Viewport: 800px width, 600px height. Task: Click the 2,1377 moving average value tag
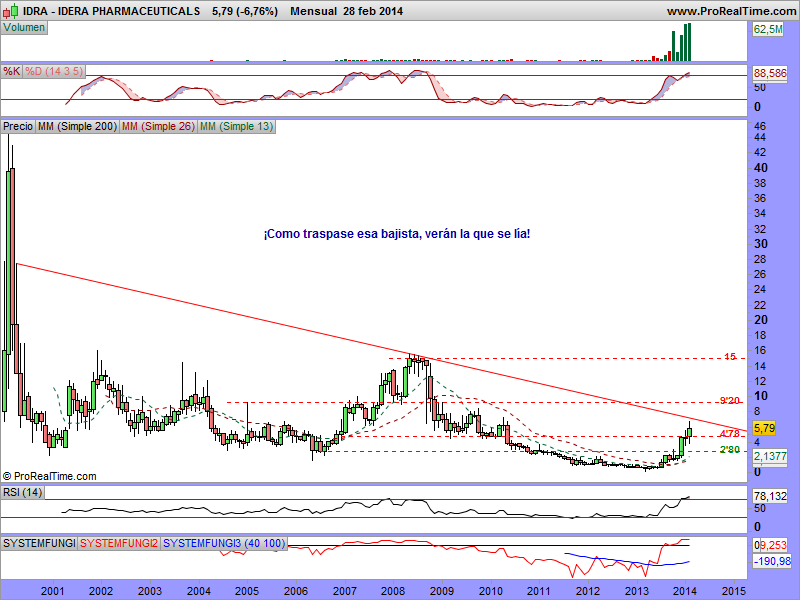pos(770,456)
